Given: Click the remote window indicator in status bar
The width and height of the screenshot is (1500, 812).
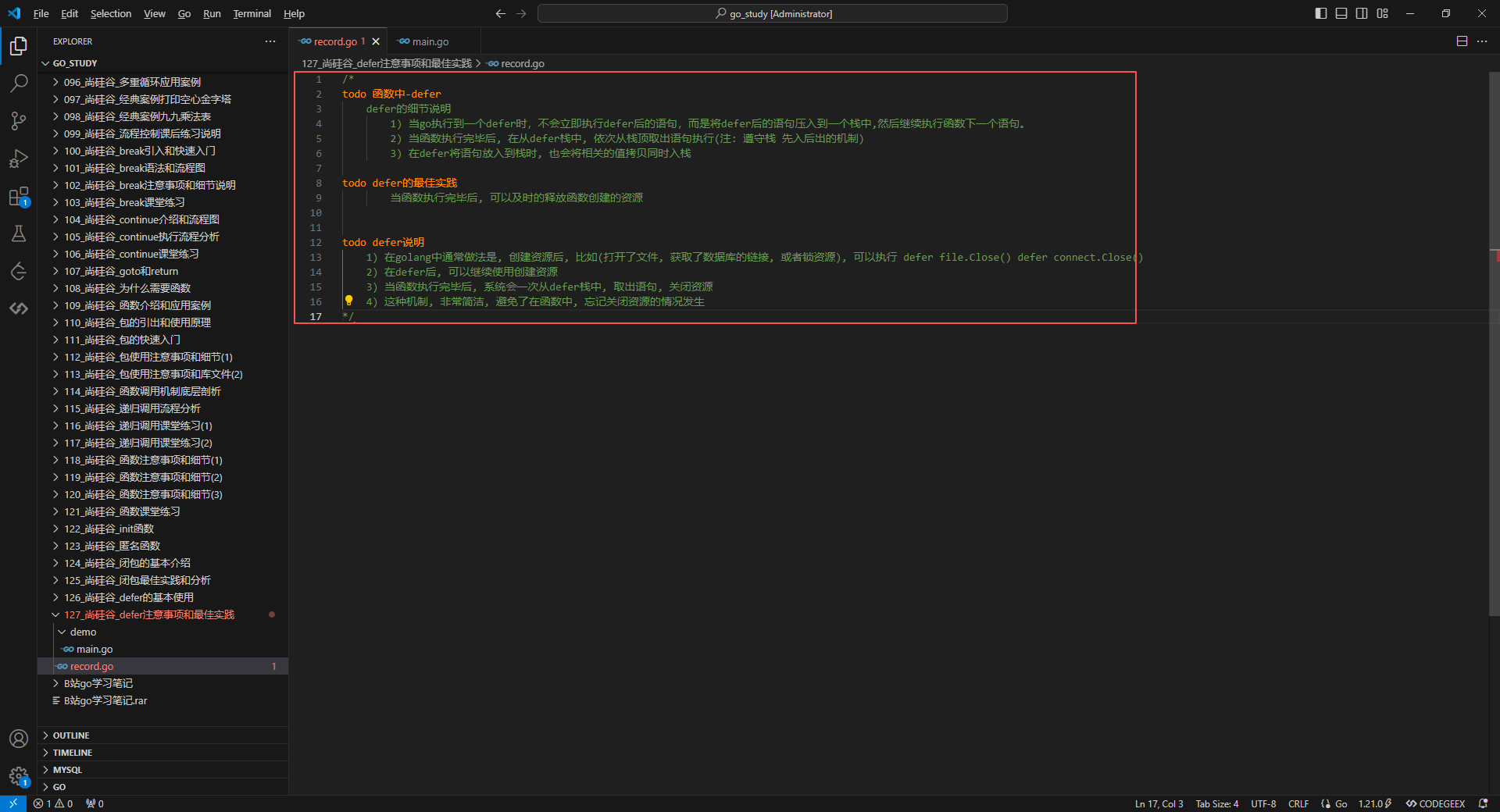Looking at the screenshot, I should coord(13,803).
